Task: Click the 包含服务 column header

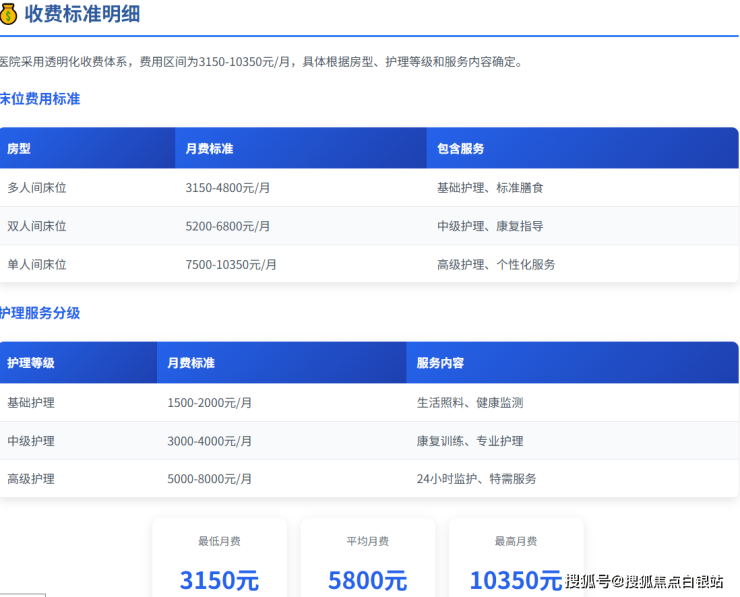Action: 460,148
